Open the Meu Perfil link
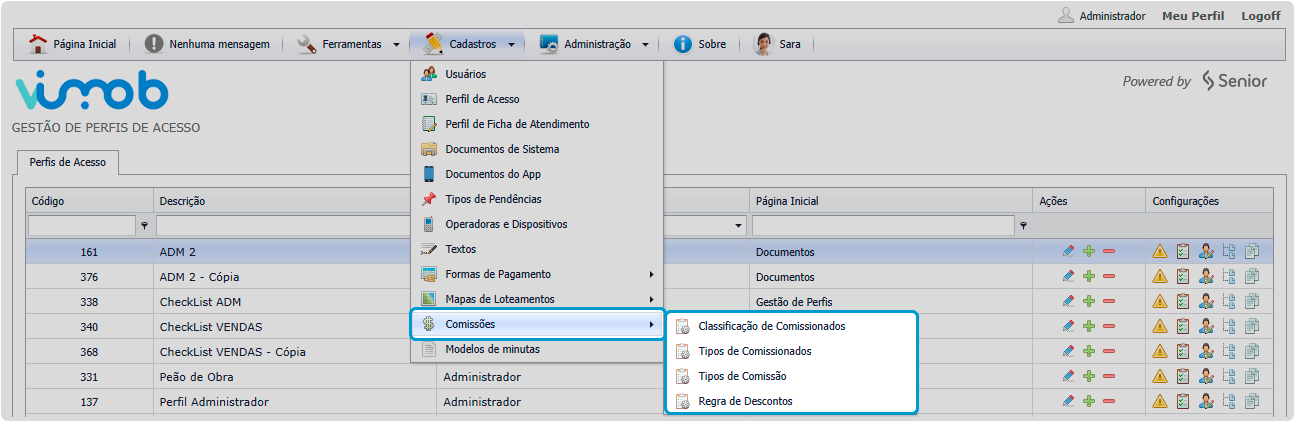 [1193, 16]
